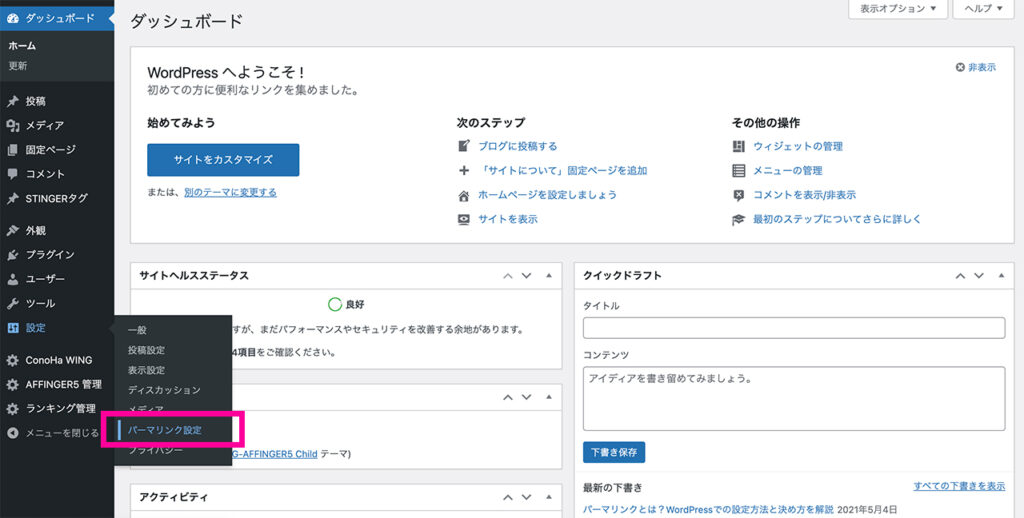The width and height of the screenshot is (1024, 518).
Task: Click the gear icon beside ランキング管理
Action: [12, 409]
